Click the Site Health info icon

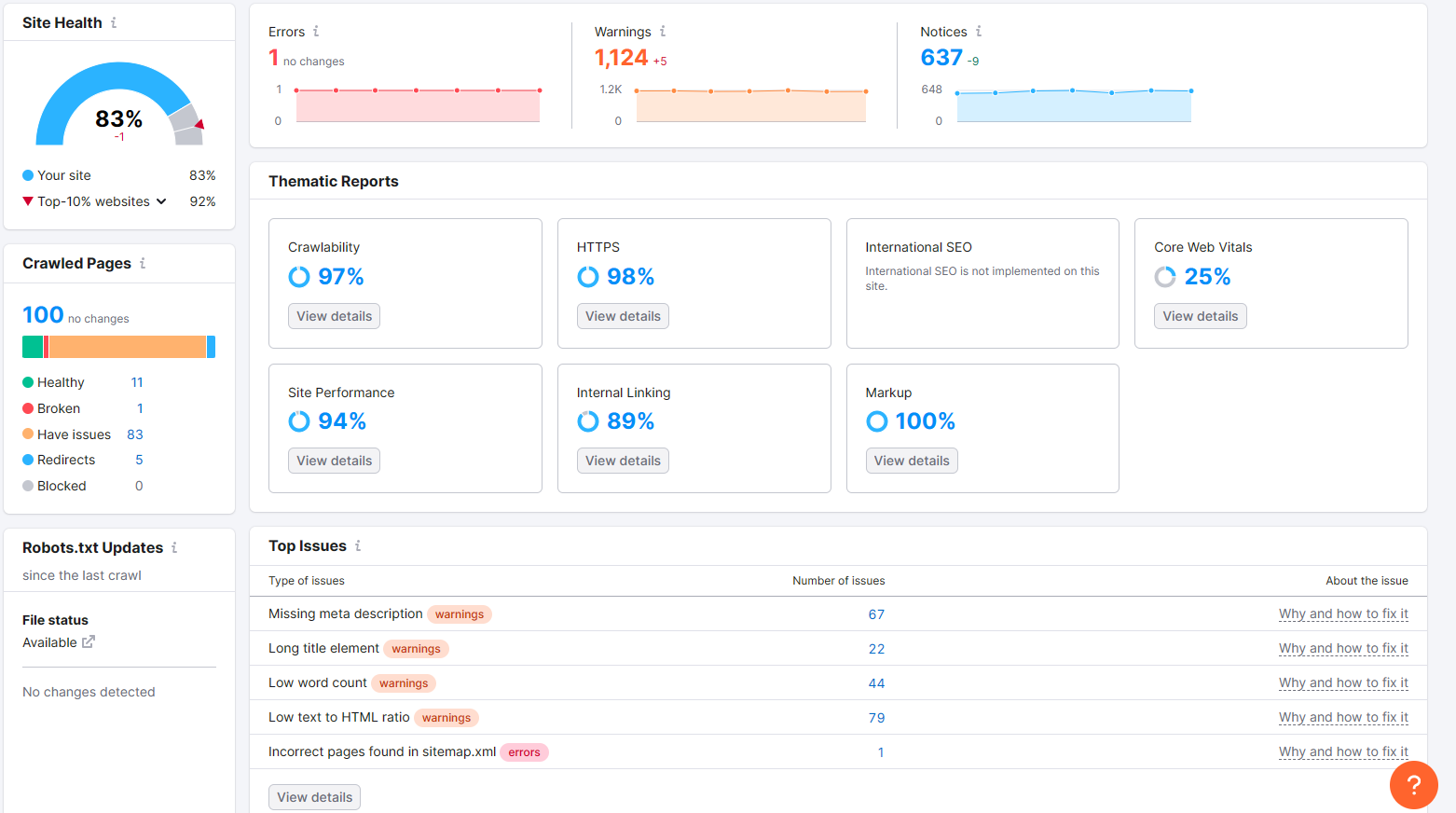(x=114, y=22)
